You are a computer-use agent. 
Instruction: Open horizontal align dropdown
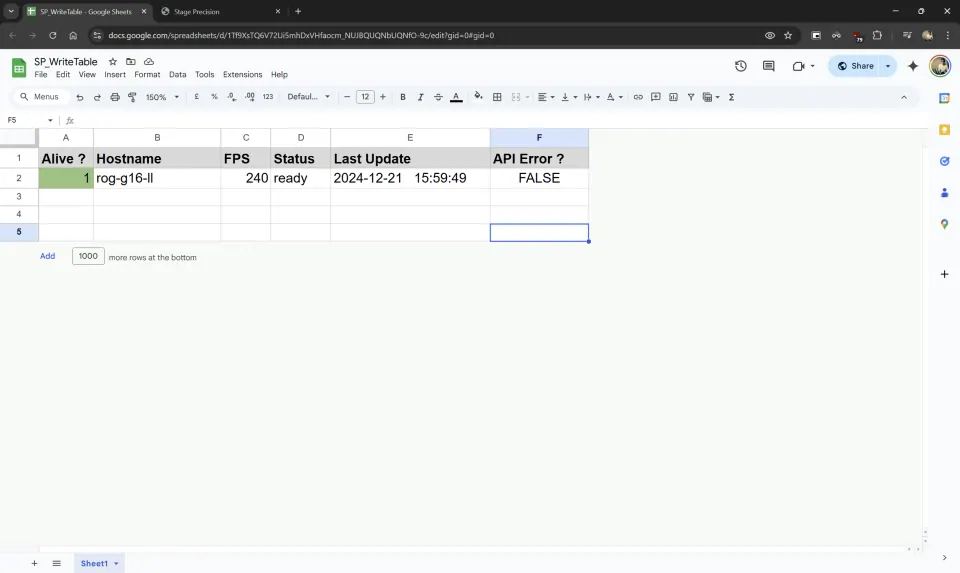coord(546,97)
